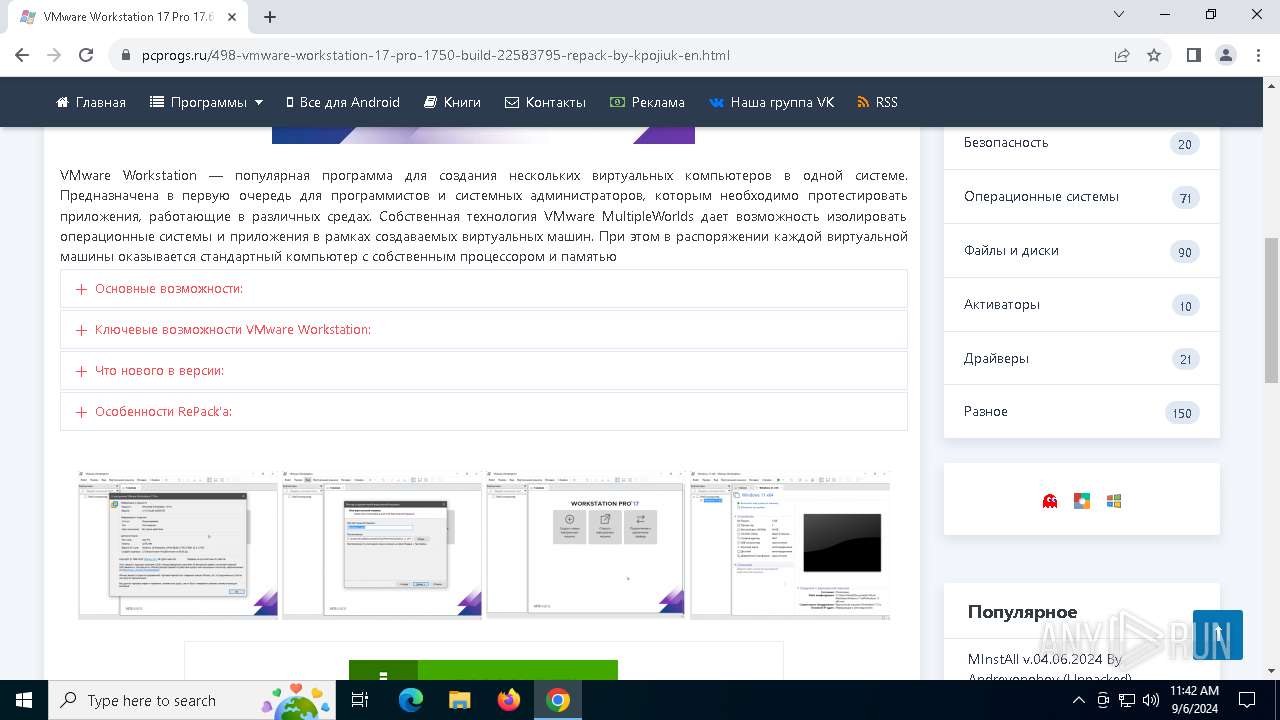Show hidden system tray icons
1280x720 pixels.
coord(1079,700)
